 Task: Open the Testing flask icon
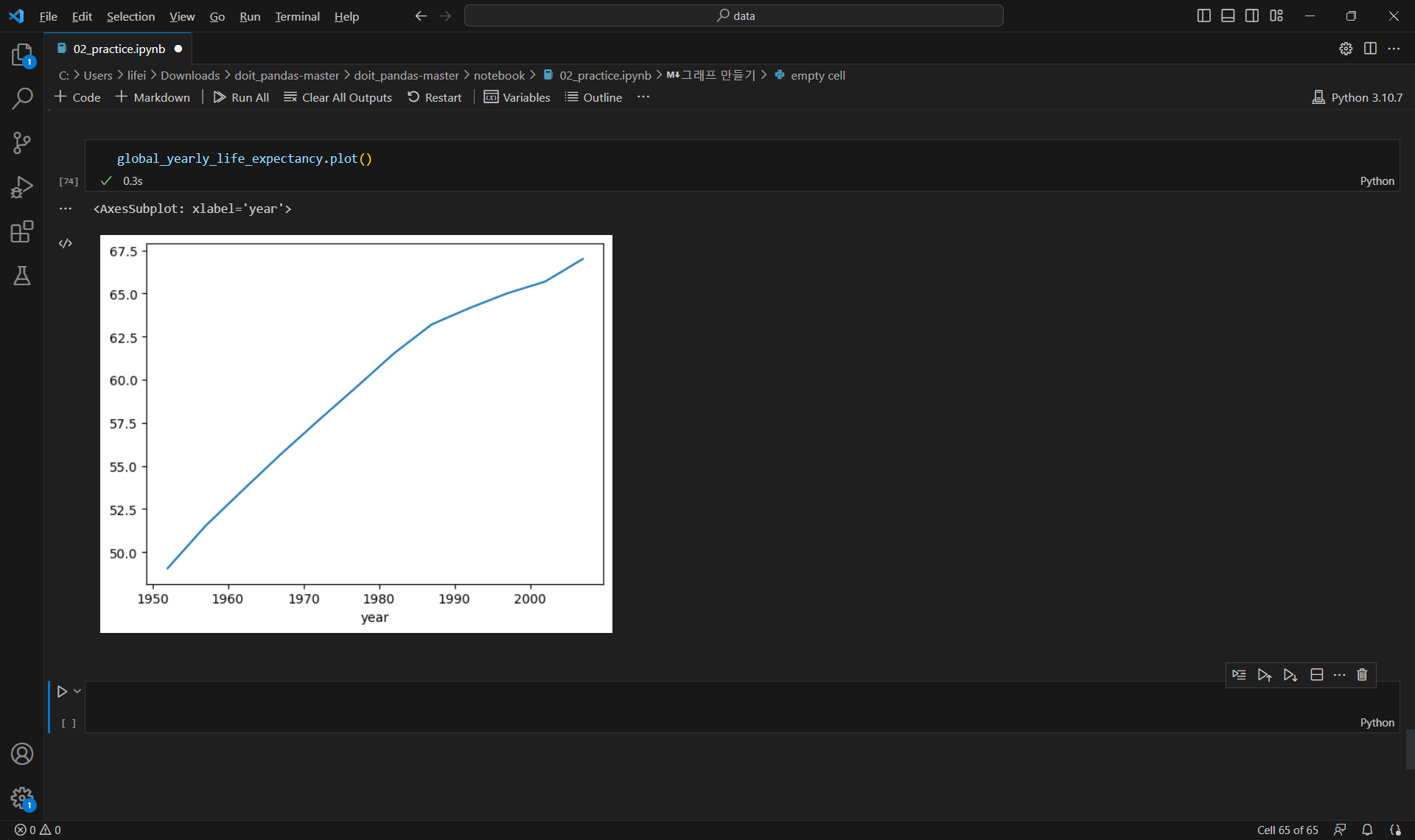22,276
